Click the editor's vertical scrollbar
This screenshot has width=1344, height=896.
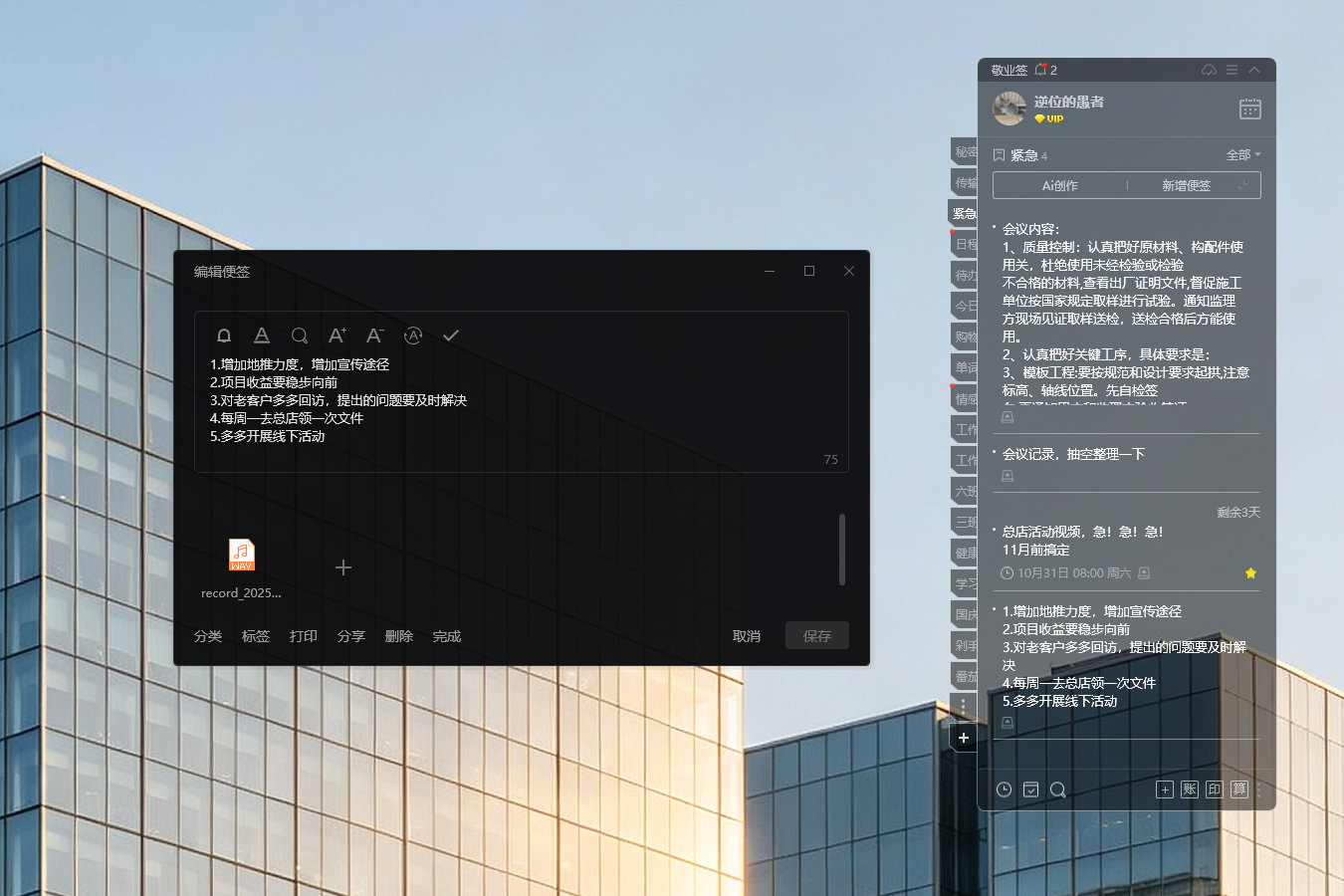[x=842, y=550]
